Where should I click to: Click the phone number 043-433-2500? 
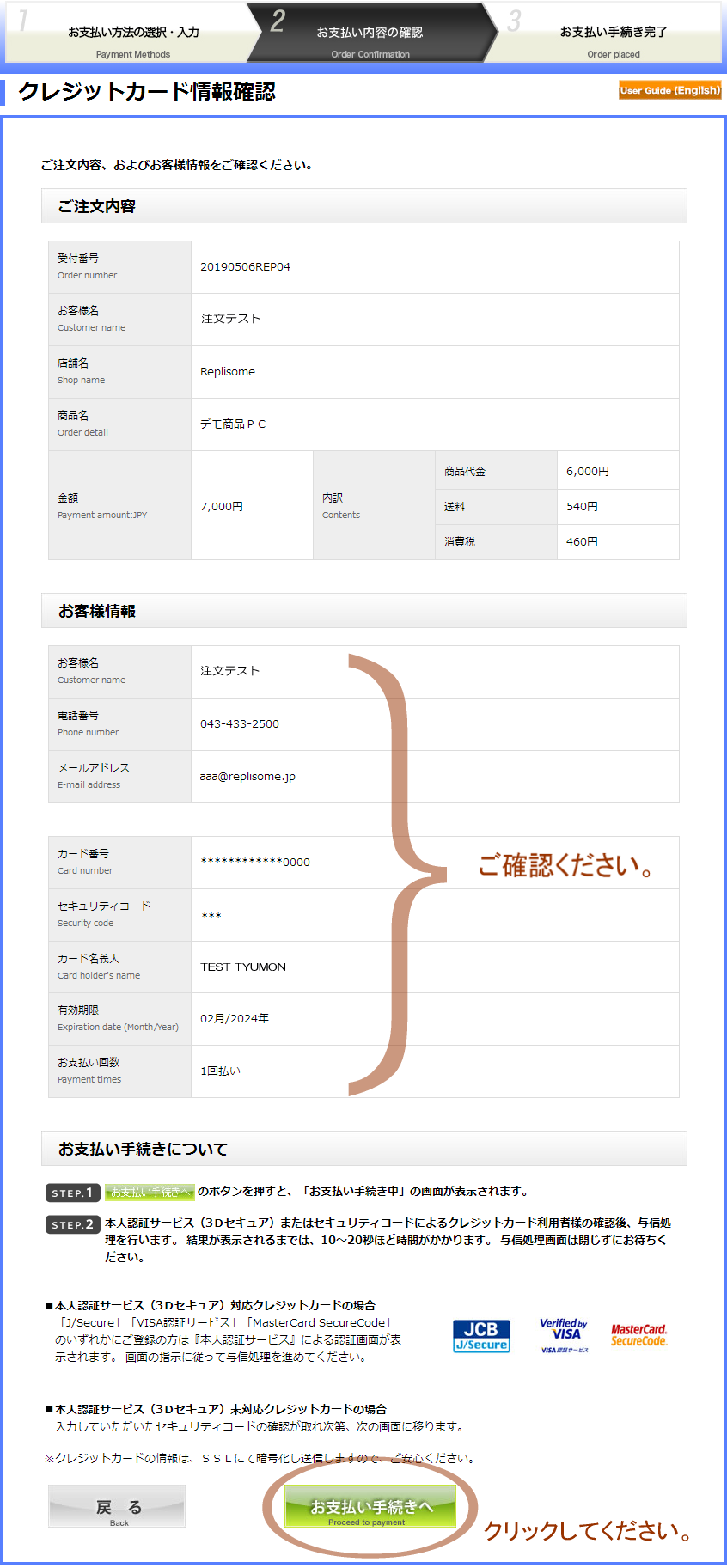click(x=240, y=724)
